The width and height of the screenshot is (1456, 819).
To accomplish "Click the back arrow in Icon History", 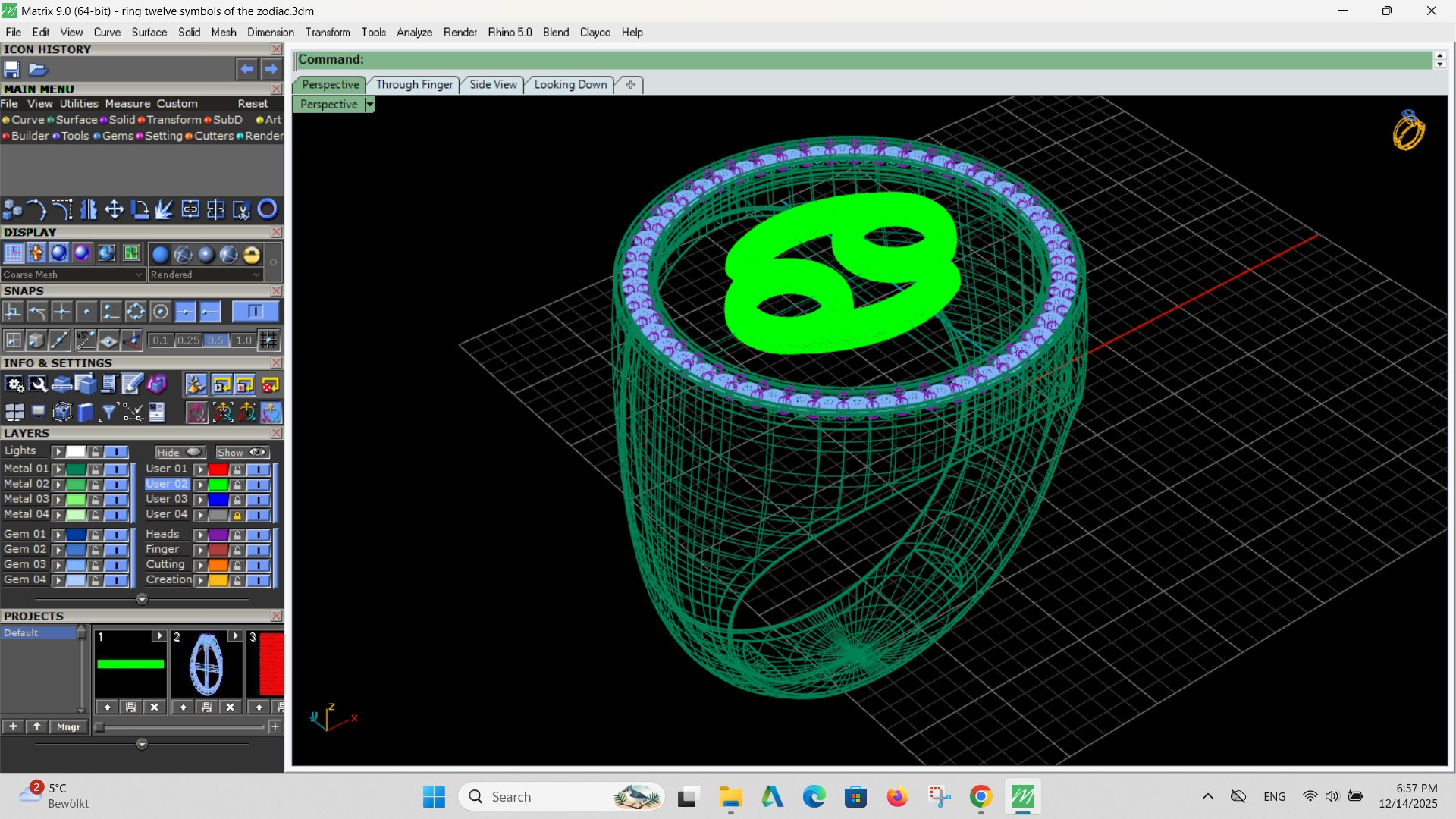I will (246, 69).
